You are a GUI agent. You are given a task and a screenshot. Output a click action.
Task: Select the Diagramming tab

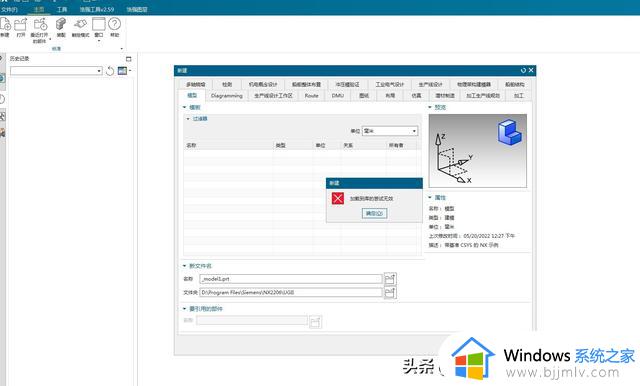point(227,95)
